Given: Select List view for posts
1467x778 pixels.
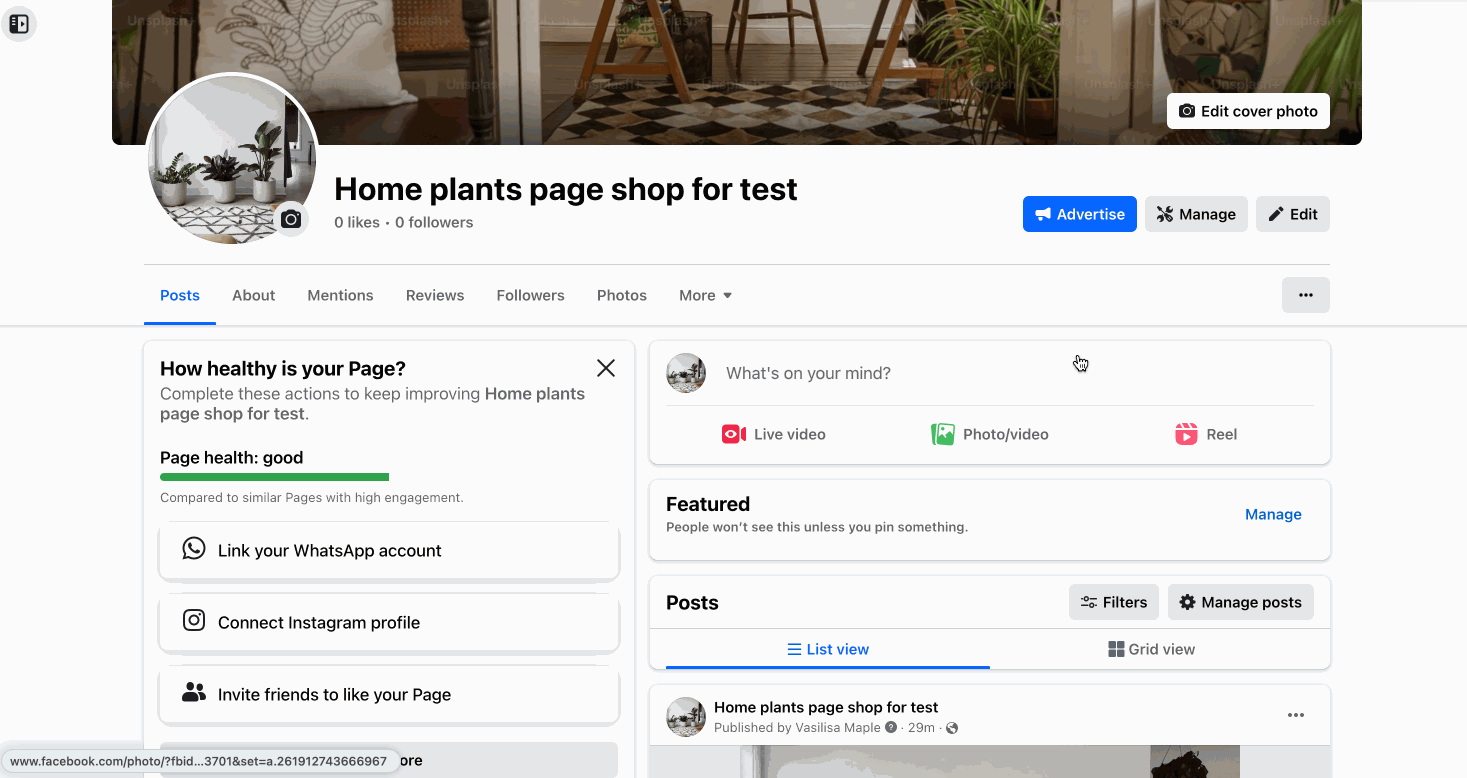Looking at the screenshot, I should click(x=828, y=649).
